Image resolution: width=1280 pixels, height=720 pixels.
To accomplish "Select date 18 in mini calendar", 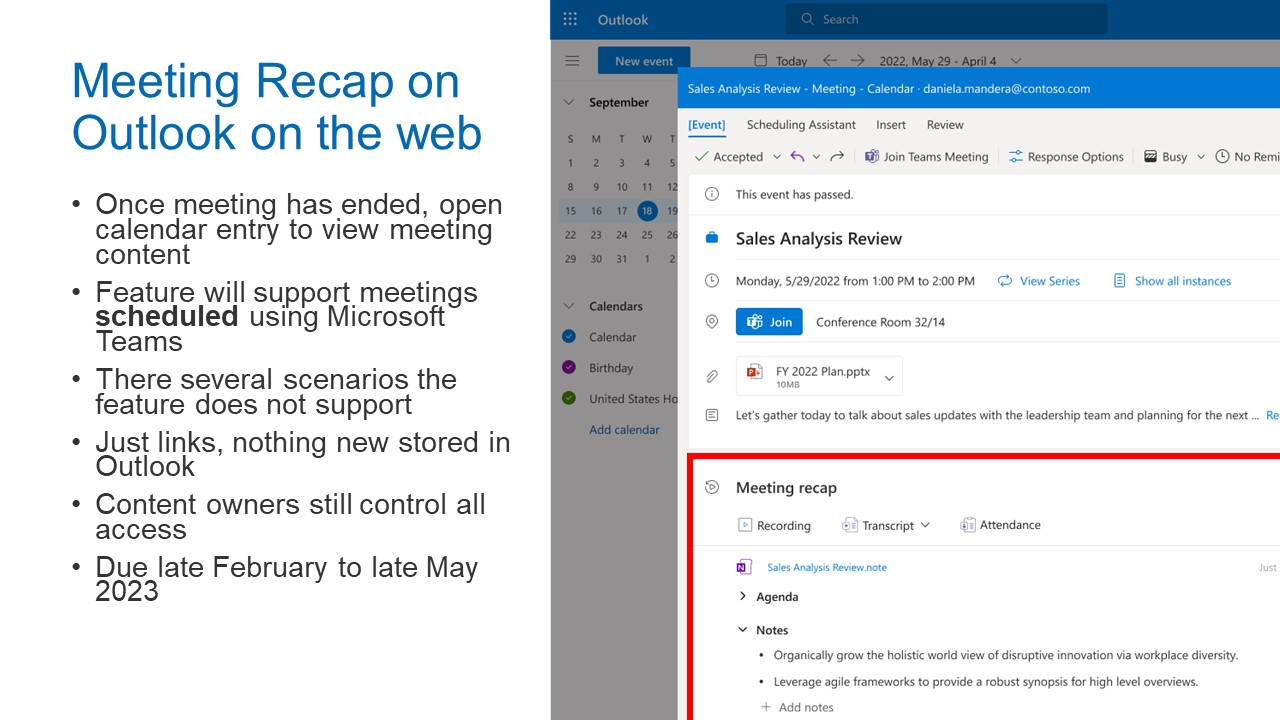I will (x=647, y=211).
